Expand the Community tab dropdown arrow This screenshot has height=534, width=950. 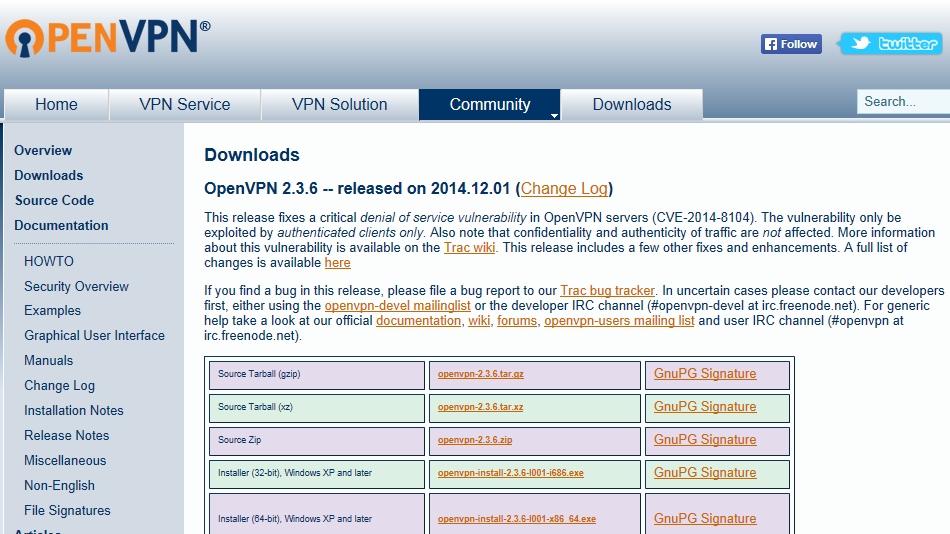(x=554, y=116)
